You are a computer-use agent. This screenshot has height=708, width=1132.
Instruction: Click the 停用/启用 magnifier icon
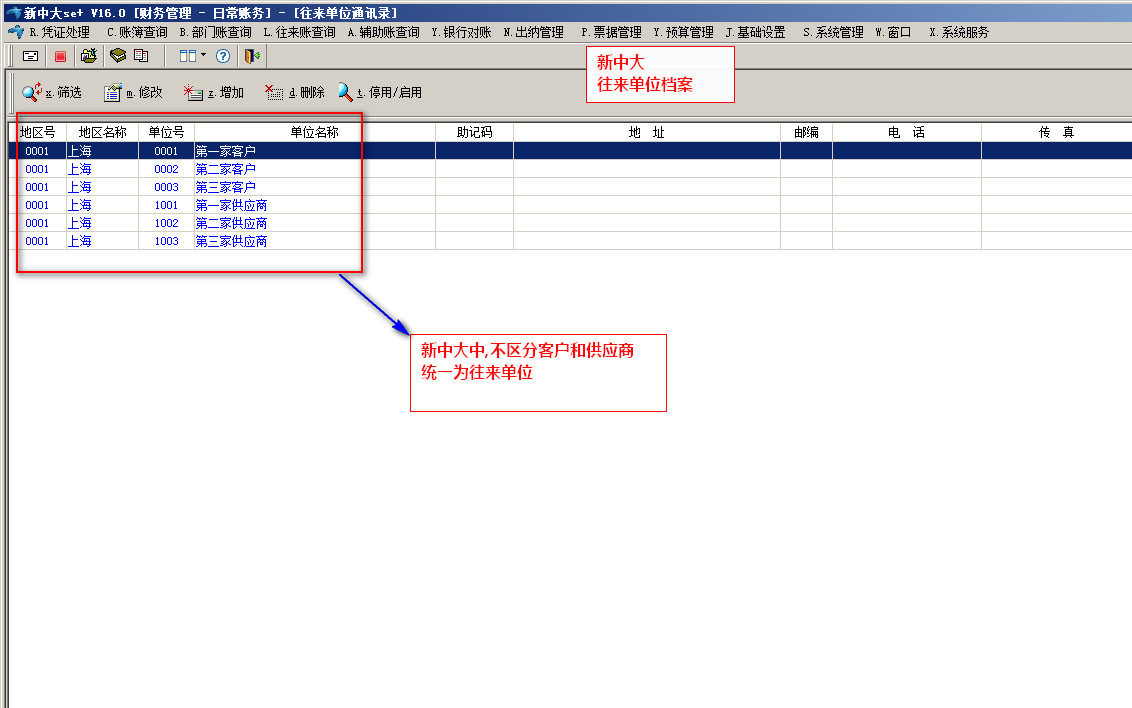click(345, 92)
